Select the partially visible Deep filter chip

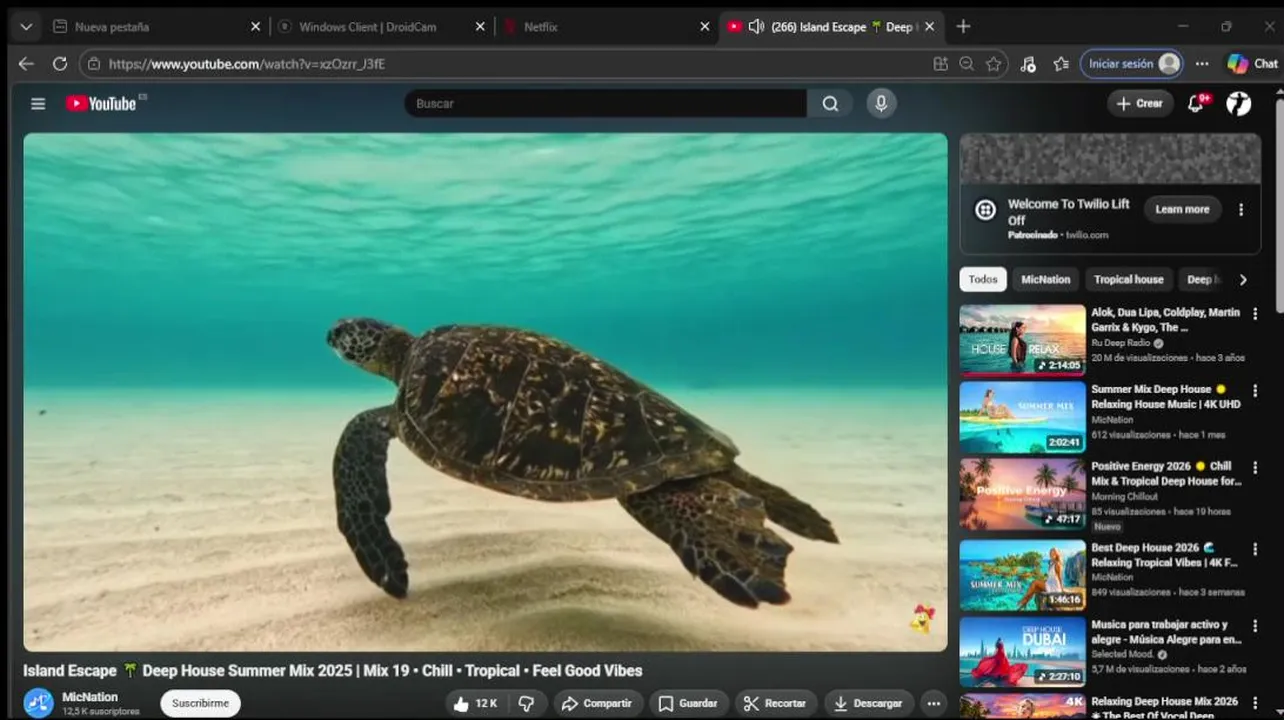point(1201,280)
